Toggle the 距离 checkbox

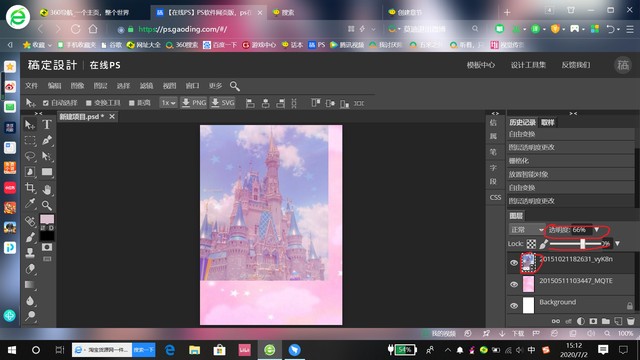[x=131, y=103]
